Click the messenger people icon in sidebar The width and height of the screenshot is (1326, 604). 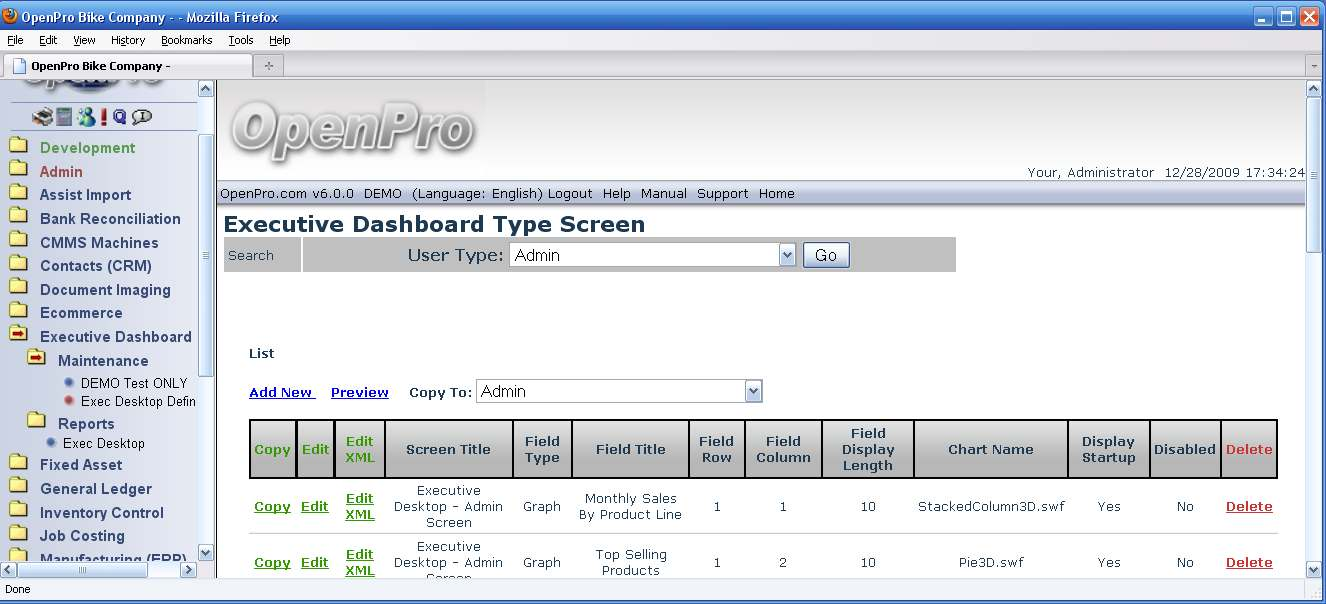tap(86, 117)
